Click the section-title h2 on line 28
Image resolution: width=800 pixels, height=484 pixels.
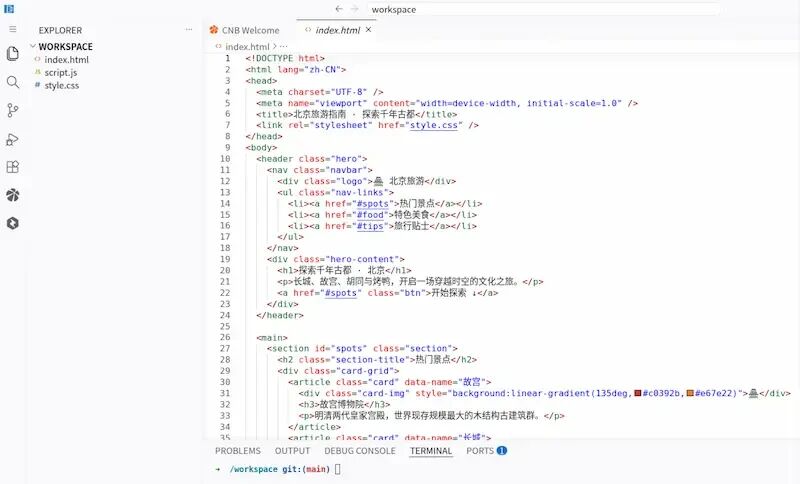[377, 360]
